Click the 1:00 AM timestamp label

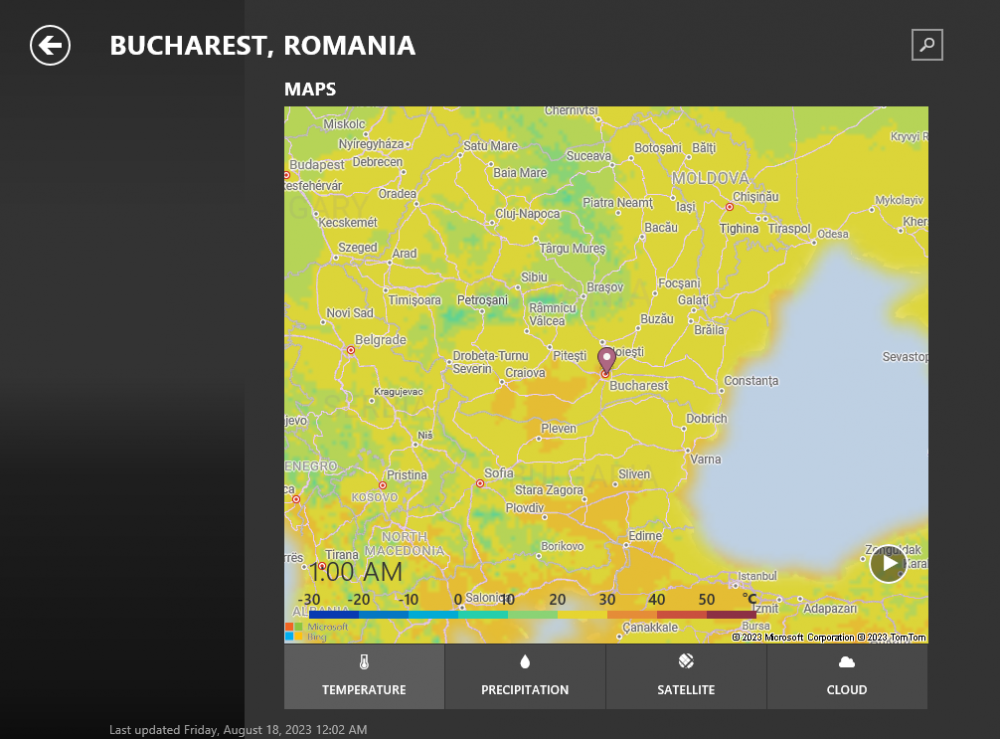click(357, 572)
